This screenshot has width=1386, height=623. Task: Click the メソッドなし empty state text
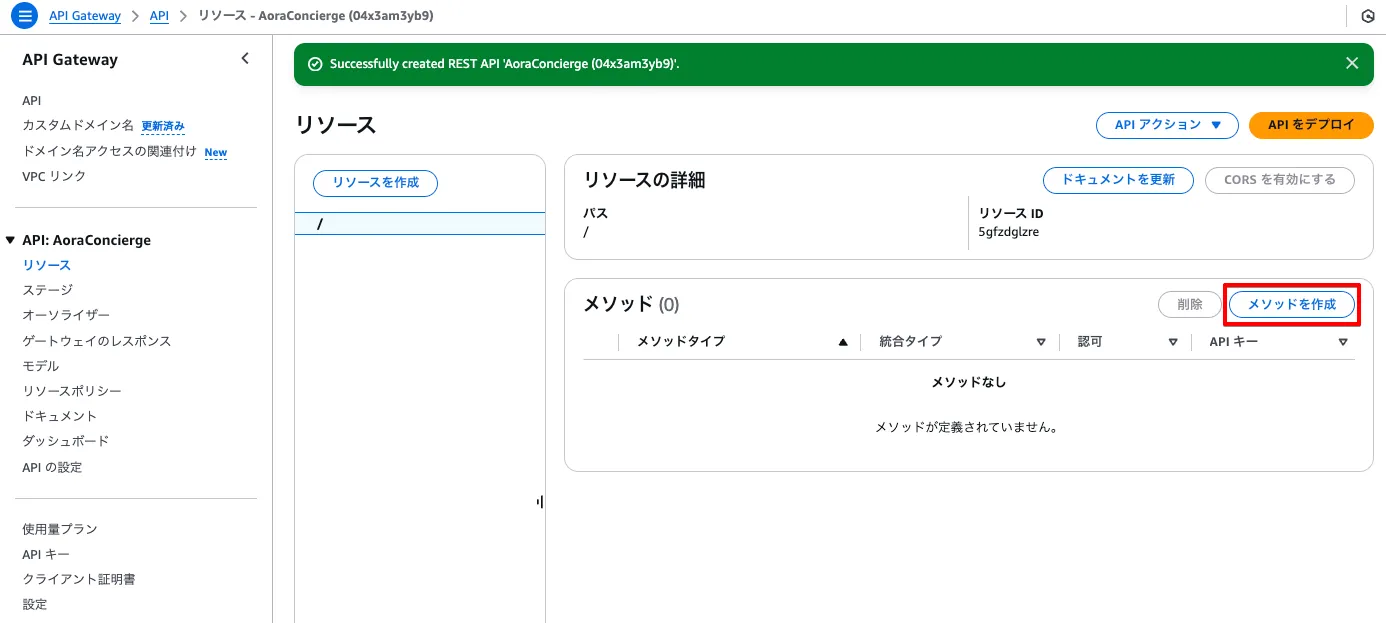(x=969, y=382)
